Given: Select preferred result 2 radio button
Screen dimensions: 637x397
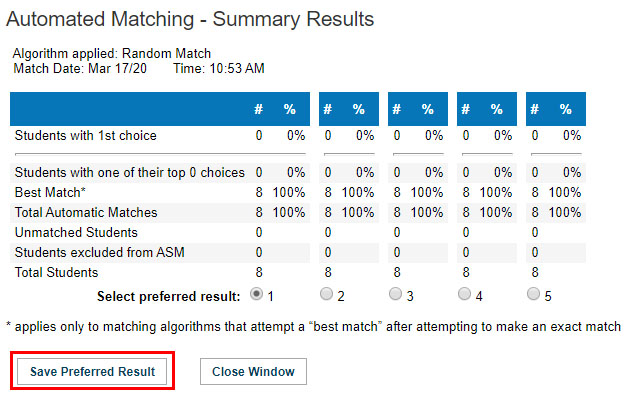Looking at the screenshot, I should click(x=326, y=293).
